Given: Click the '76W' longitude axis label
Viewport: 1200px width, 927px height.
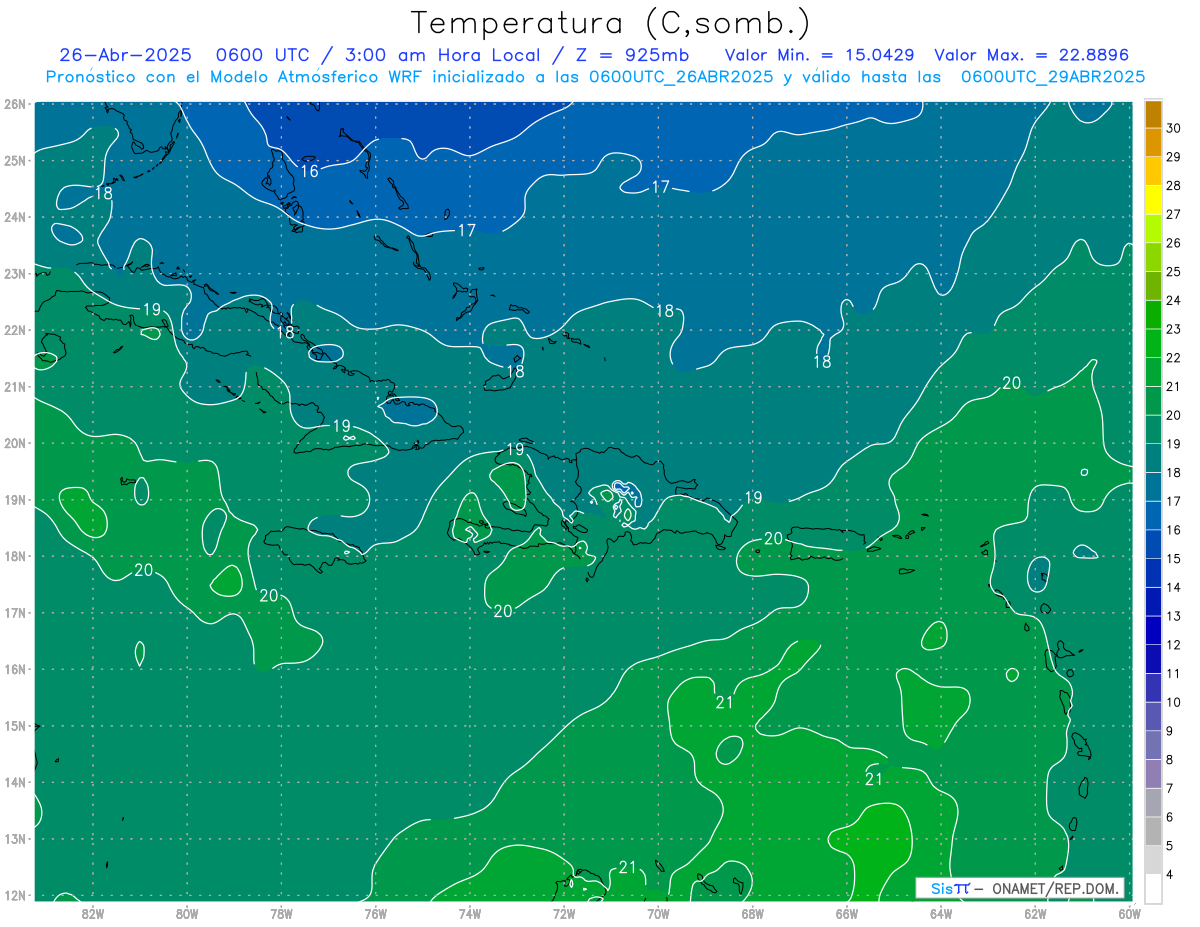Looking at the screenshot, I should coord(376,912).
